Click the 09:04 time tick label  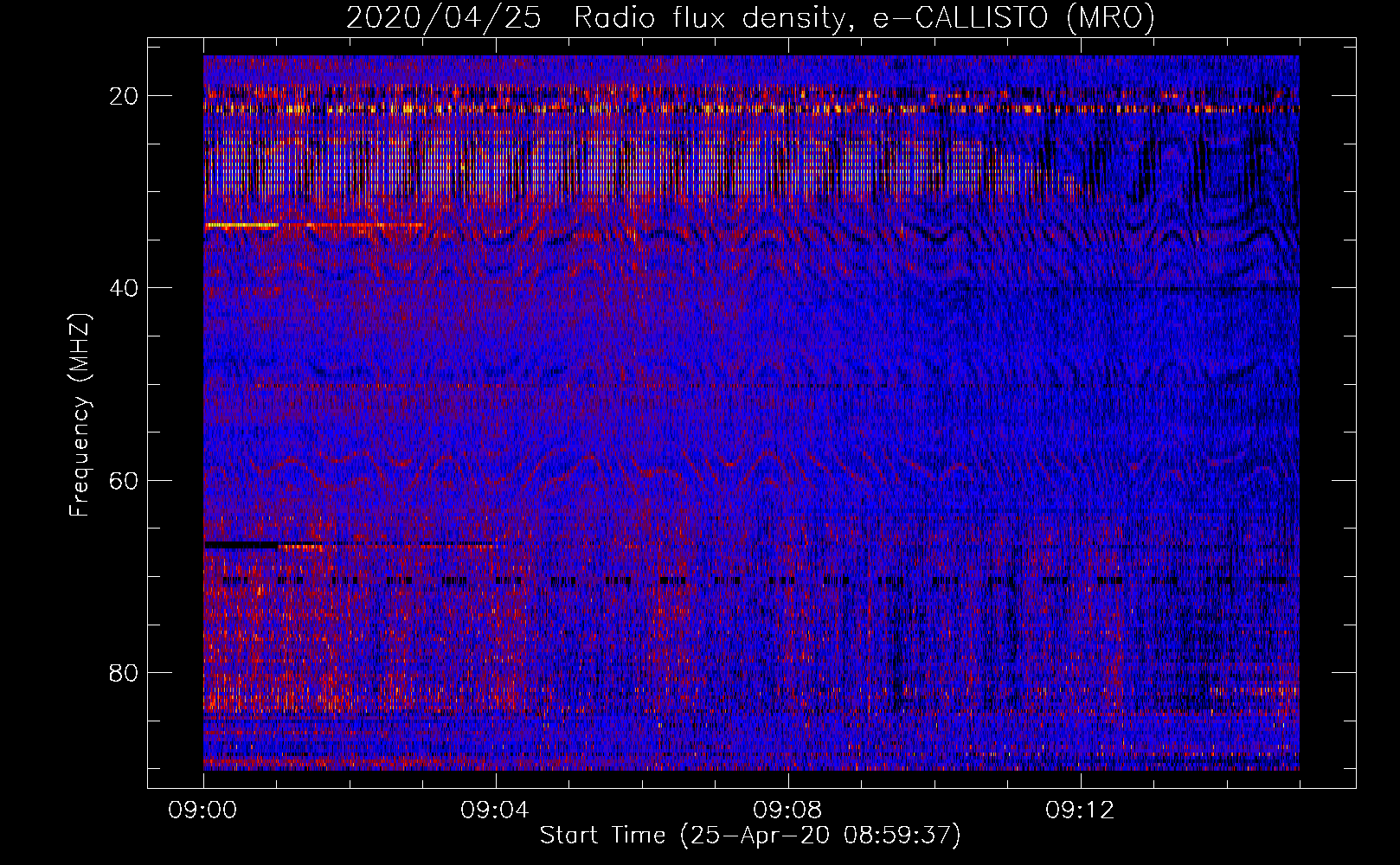pos(496,811)
